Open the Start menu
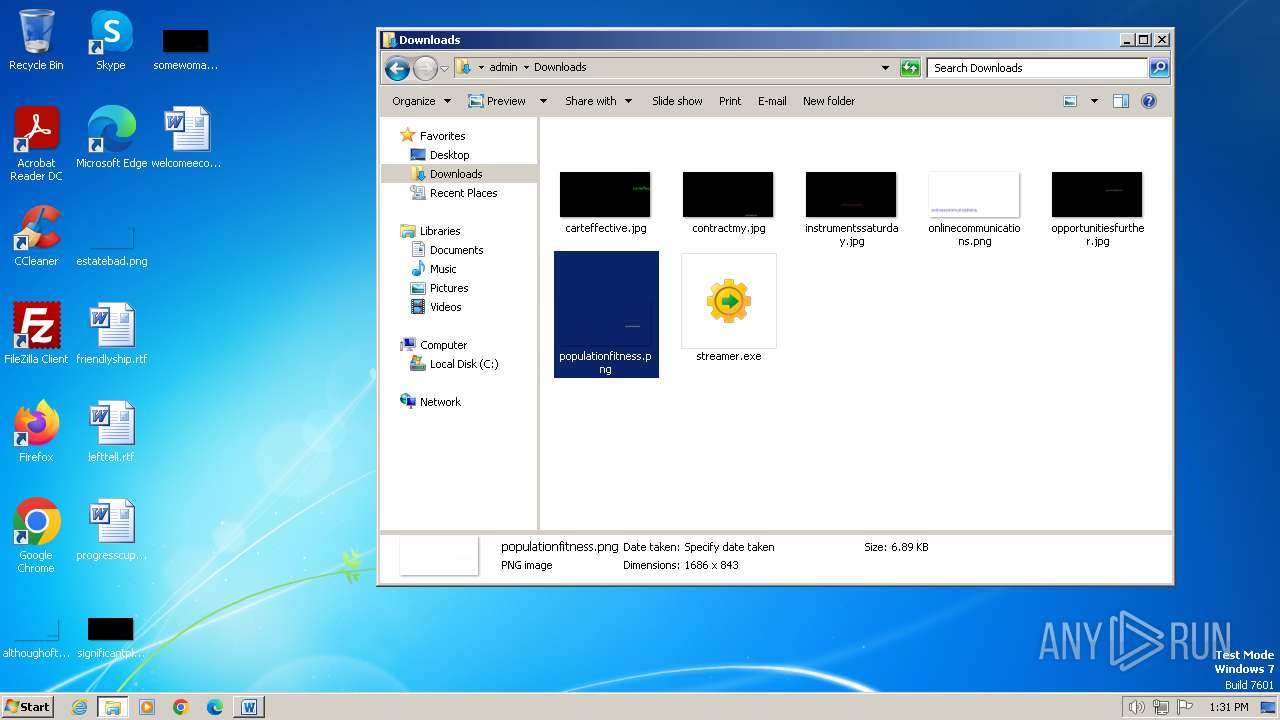1280x720 pixels. click(x=27, y=707)
